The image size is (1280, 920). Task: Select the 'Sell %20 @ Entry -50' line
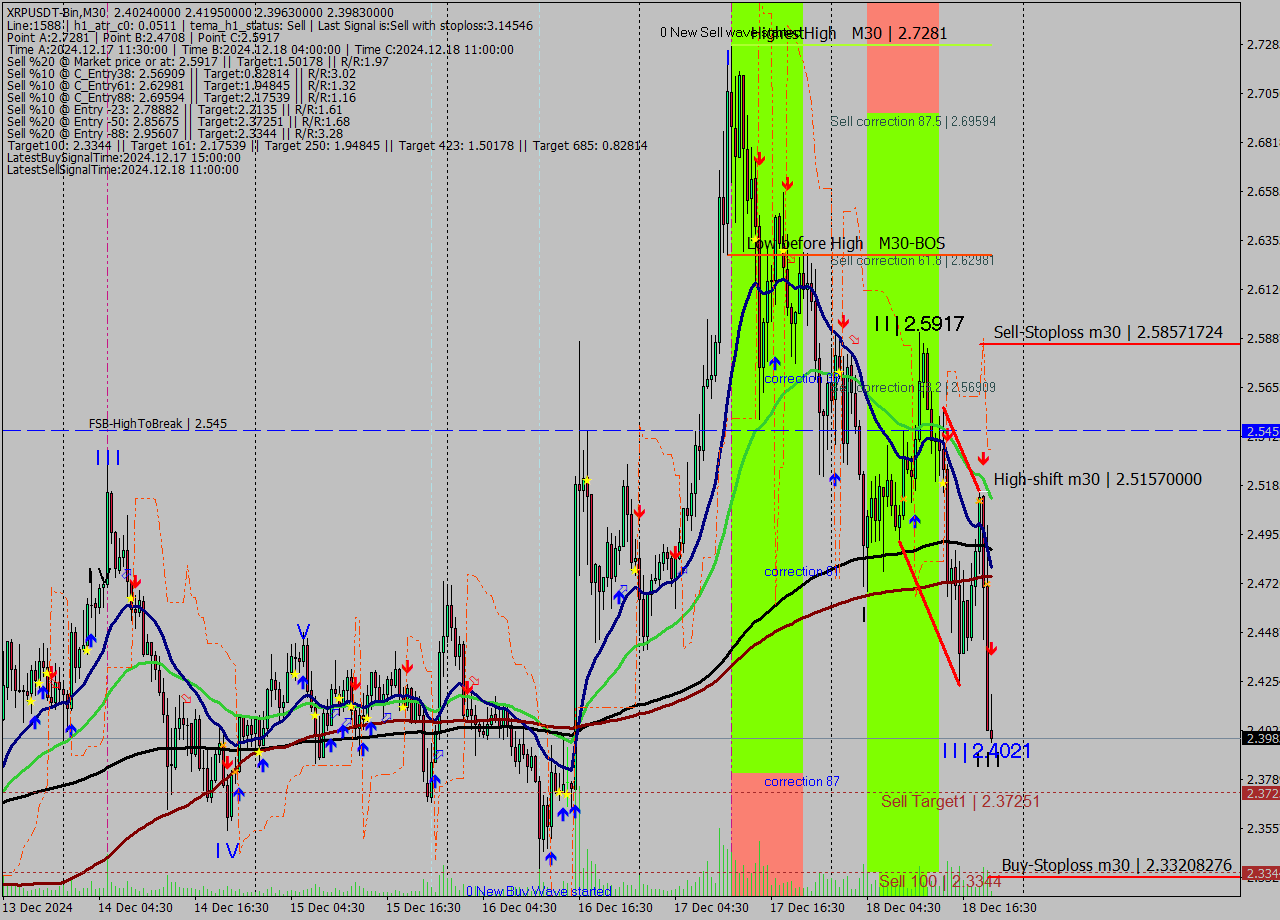178,121
